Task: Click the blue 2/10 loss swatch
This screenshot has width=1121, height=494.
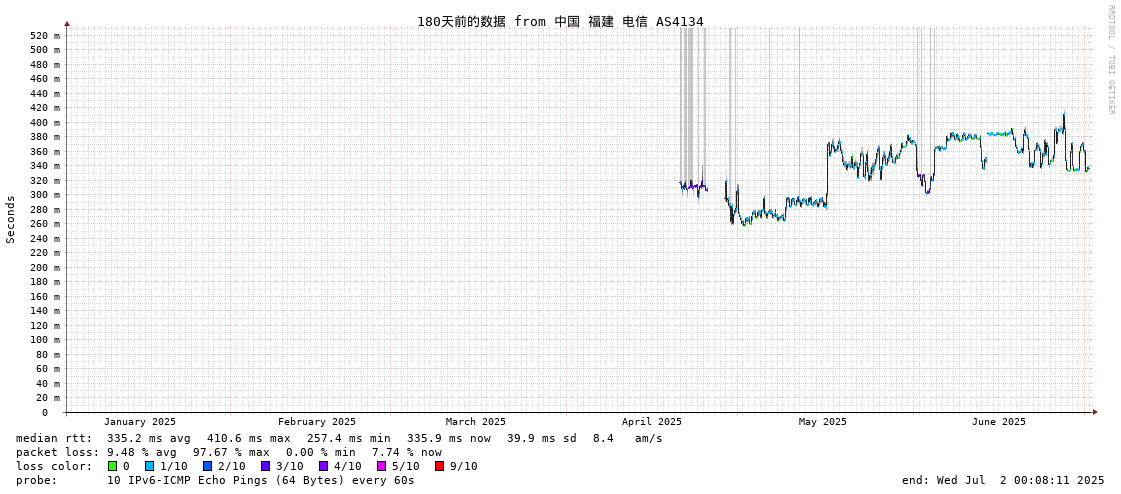Action: [x=207, y=466]
